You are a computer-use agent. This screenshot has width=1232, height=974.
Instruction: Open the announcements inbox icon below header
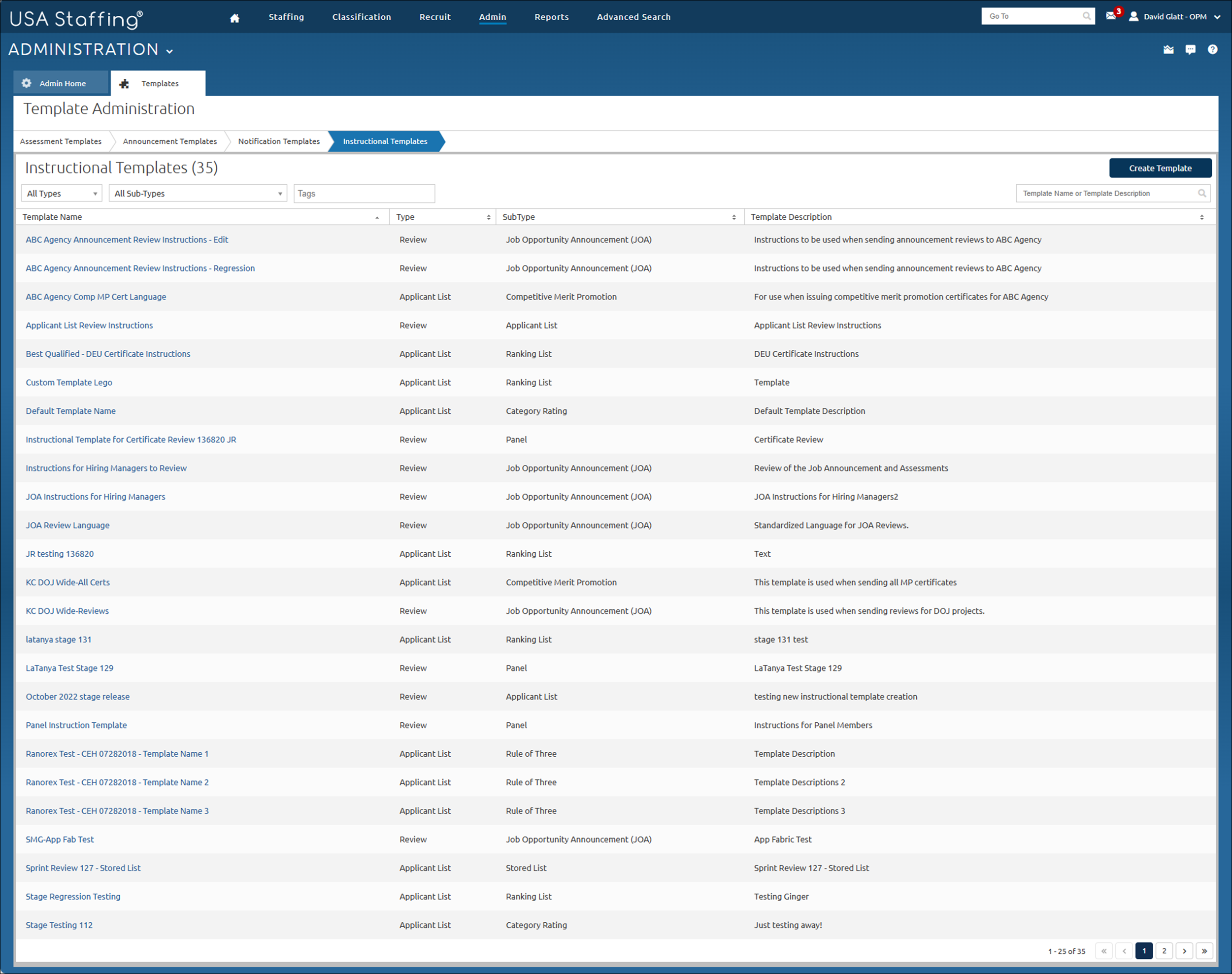1169,50
